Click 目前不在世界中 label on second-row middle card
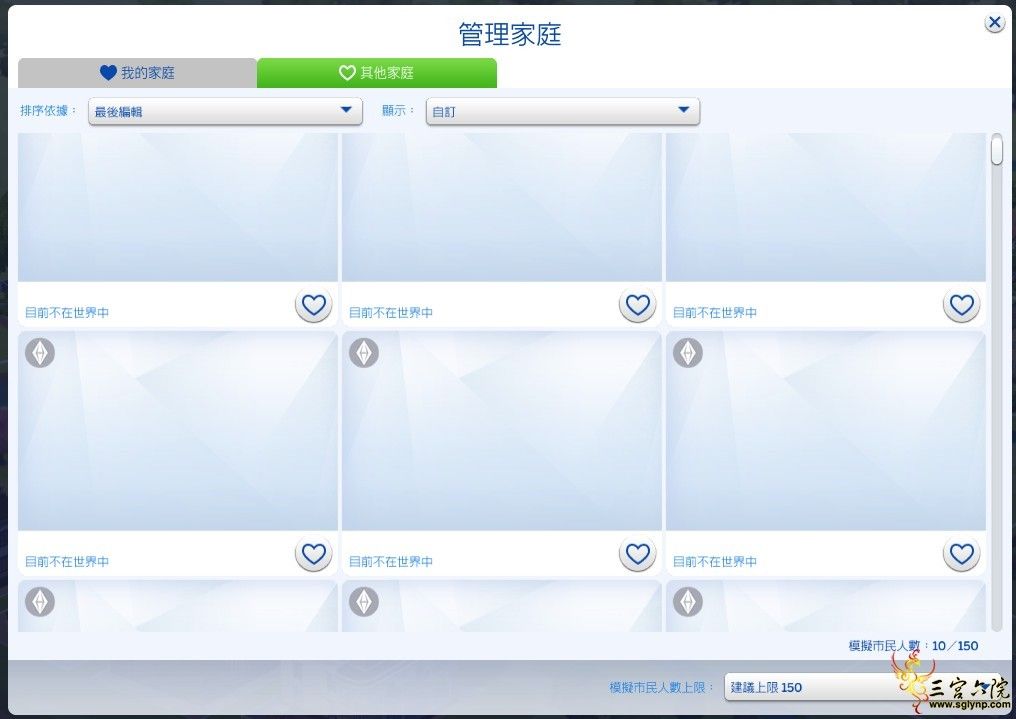This screenshot has width=1016, height=719. click(x=391, y=562)
